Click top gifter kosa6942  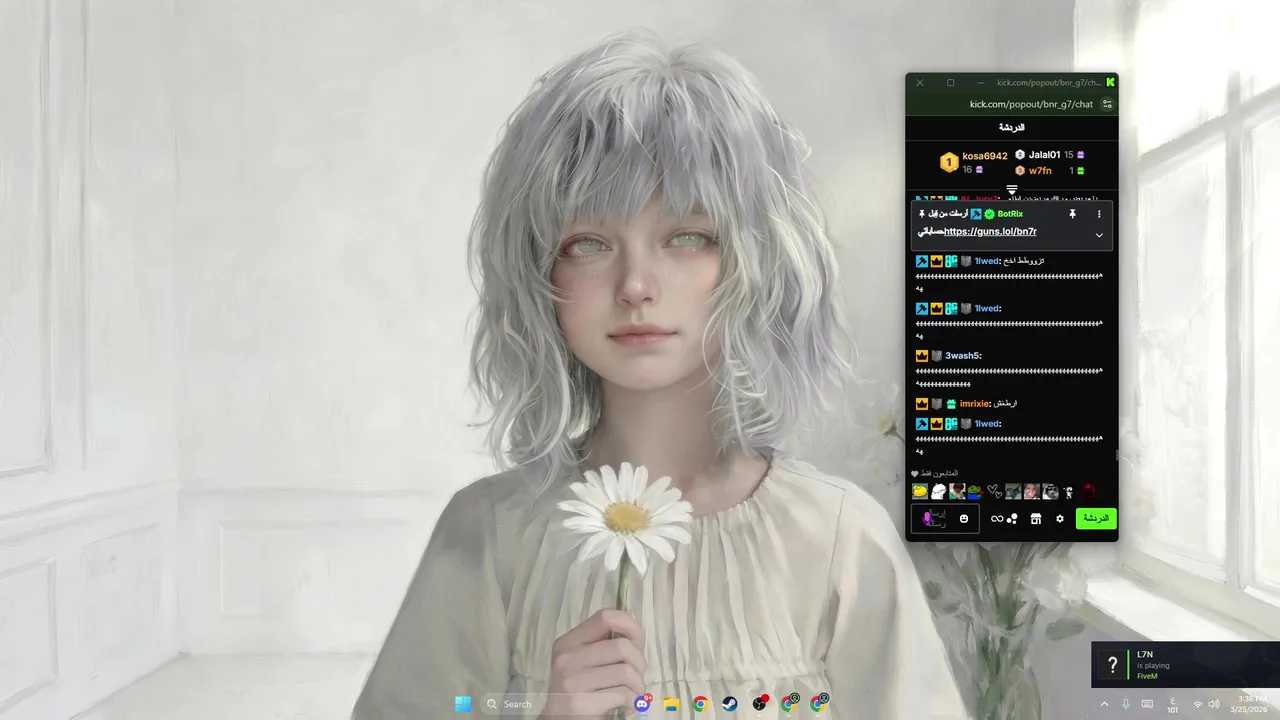(985, 156)
